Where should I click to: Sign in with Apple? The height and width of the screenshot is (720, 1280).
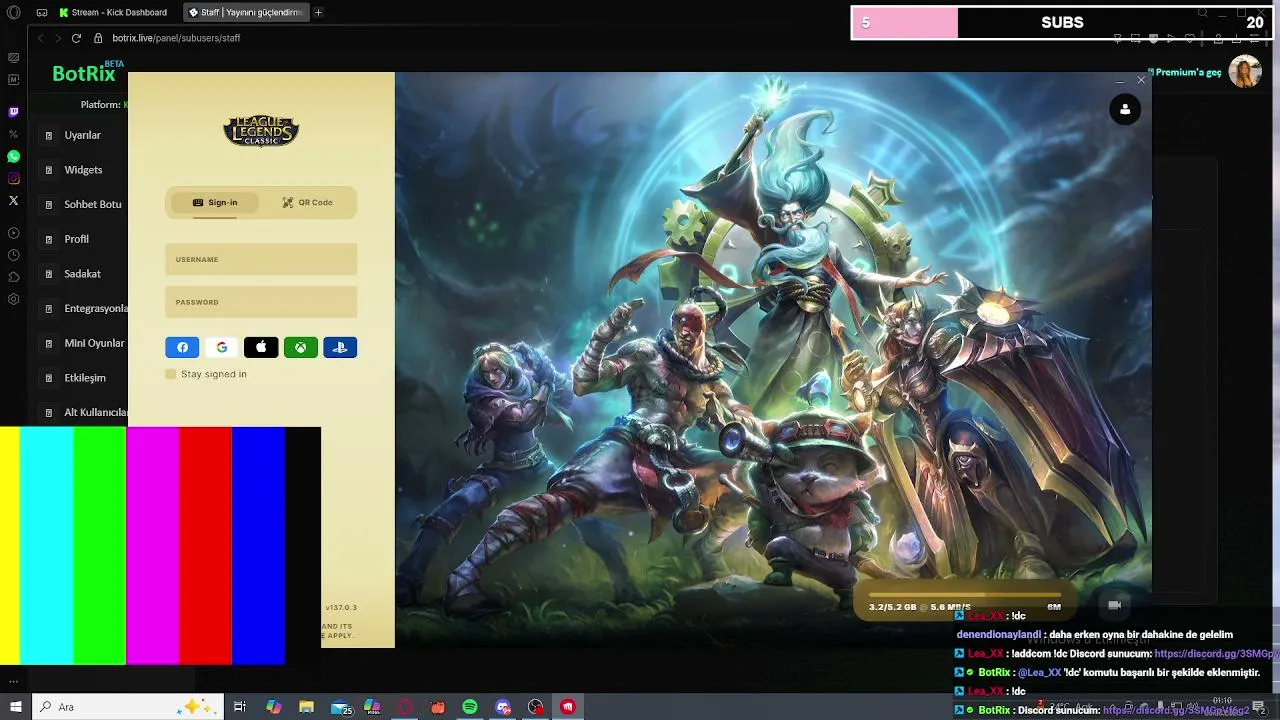point(261,347)
